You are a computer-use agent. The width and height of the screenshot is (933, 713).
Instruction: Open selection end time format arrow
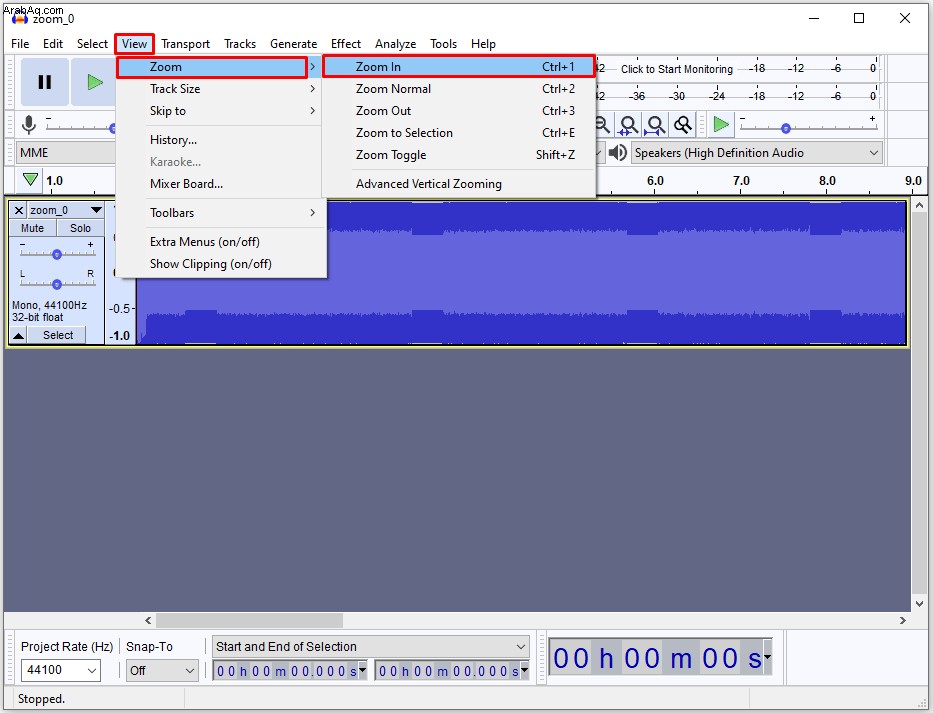tap(524, 671)
